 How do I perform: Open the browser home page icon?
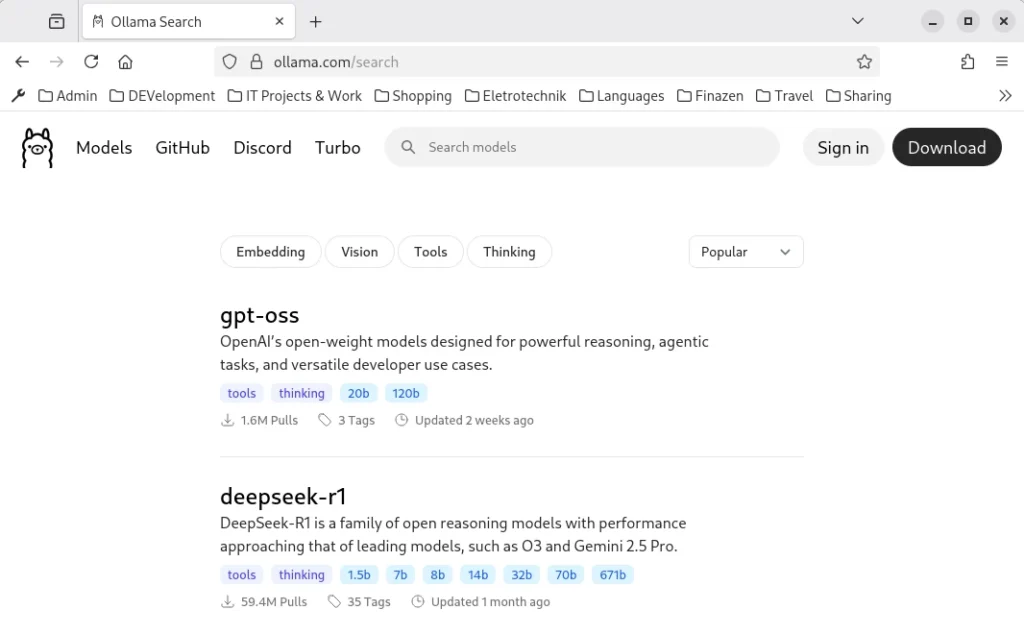[125, 61]
